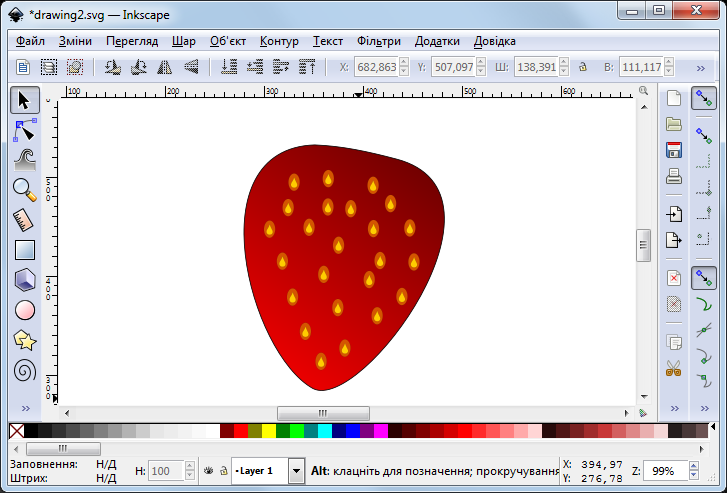Open the Фільтри menu
The image size is (727, 493).
point(378,41)
